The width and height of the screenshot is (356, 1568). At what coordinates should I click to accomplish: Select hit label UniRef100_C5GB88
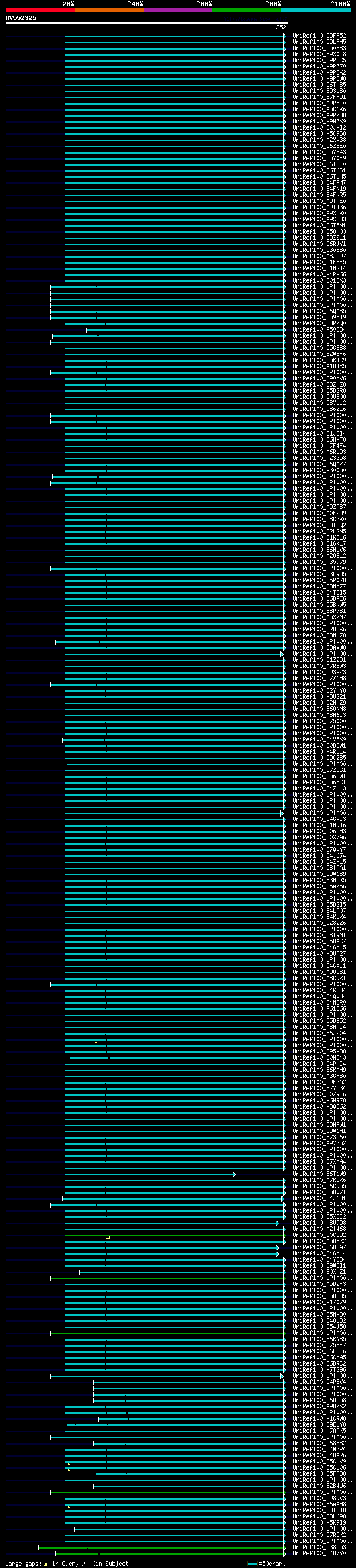319,348
